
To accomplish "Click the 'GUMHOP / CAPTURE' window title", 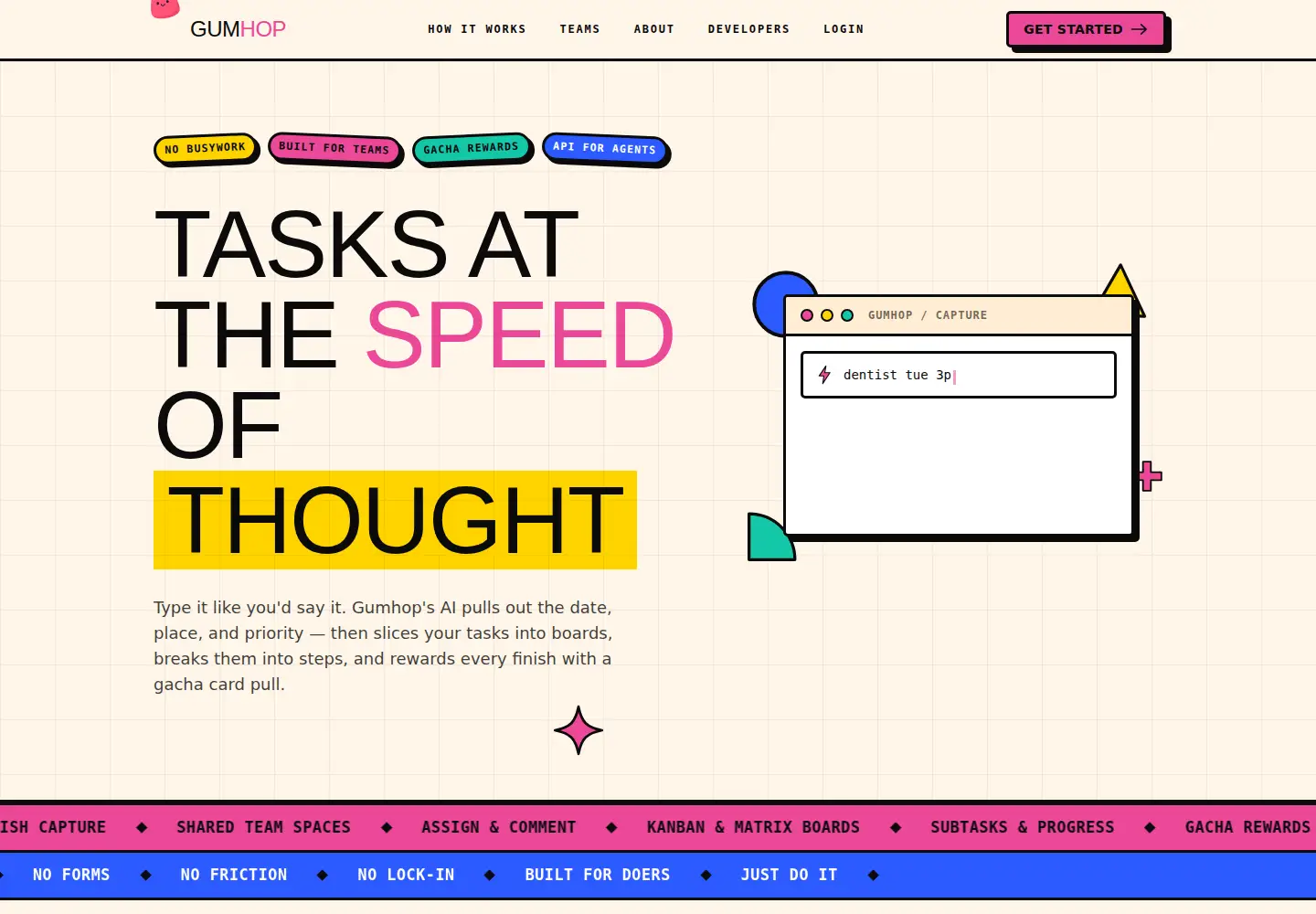I will coord(928,315).
